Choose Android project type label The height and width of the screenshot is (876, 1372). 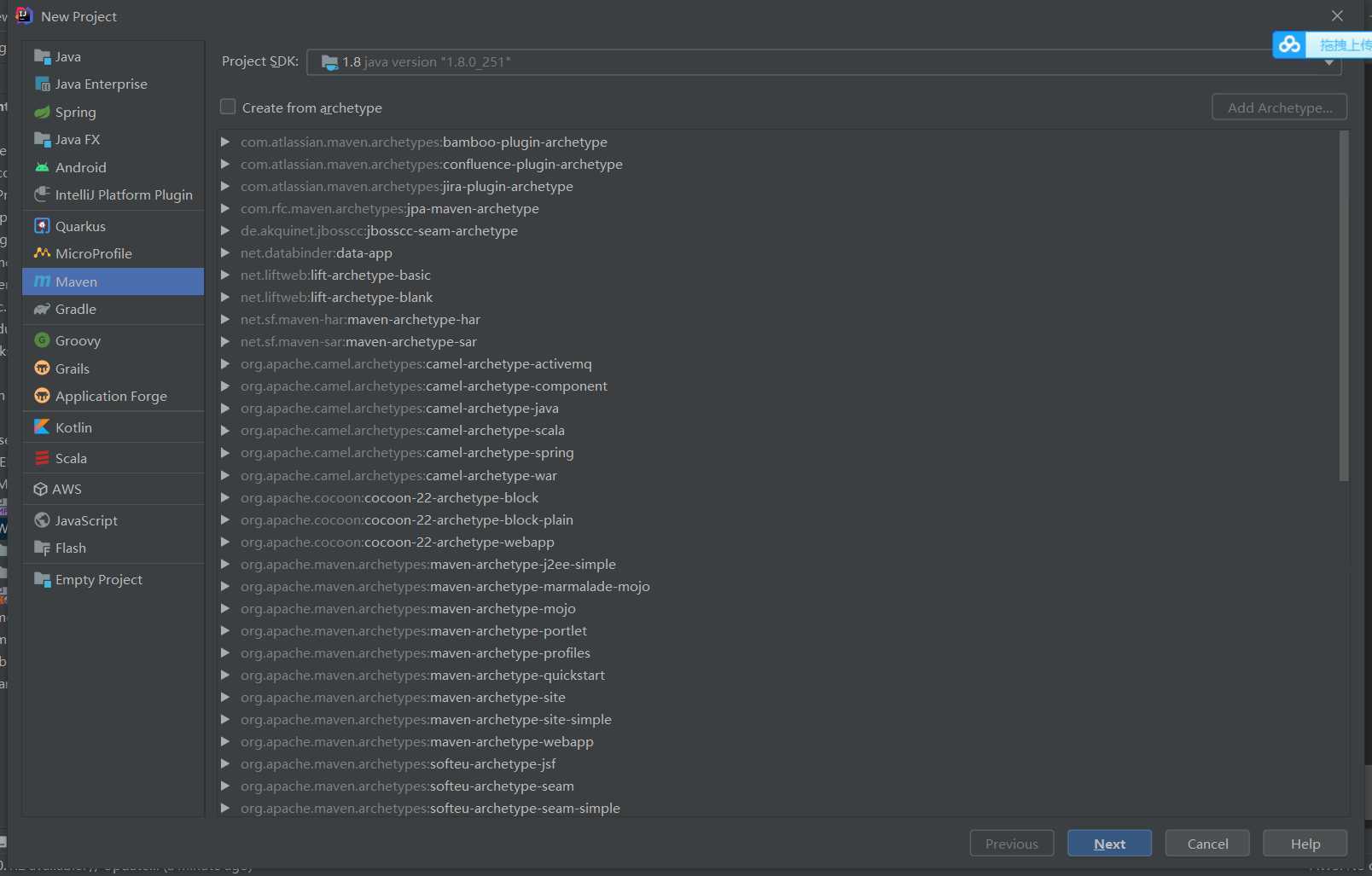(81, 167)
